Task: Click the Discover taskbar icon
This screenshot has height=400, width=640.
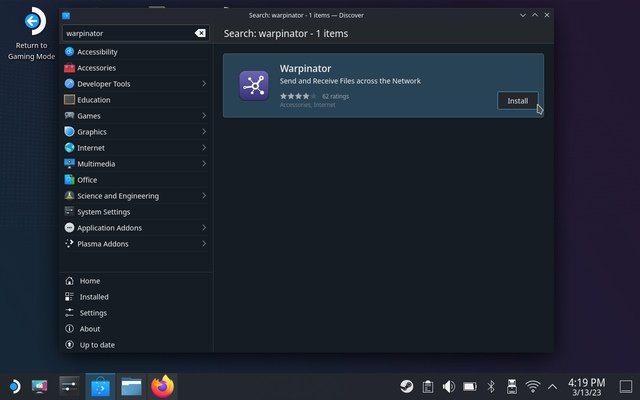Action: (100, 386)
